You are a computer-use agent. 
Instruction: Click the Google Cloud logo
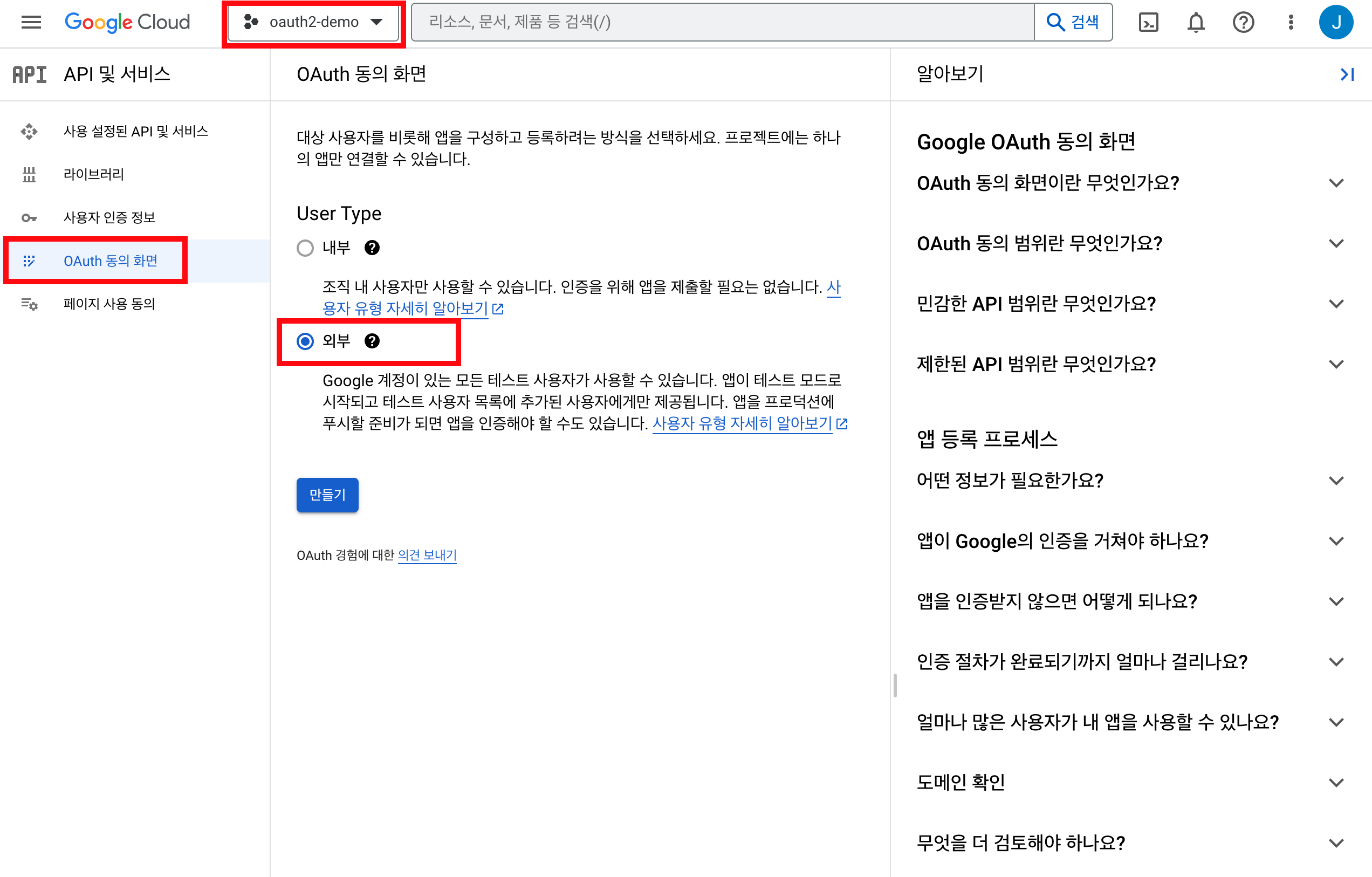[x=127, y=22]
